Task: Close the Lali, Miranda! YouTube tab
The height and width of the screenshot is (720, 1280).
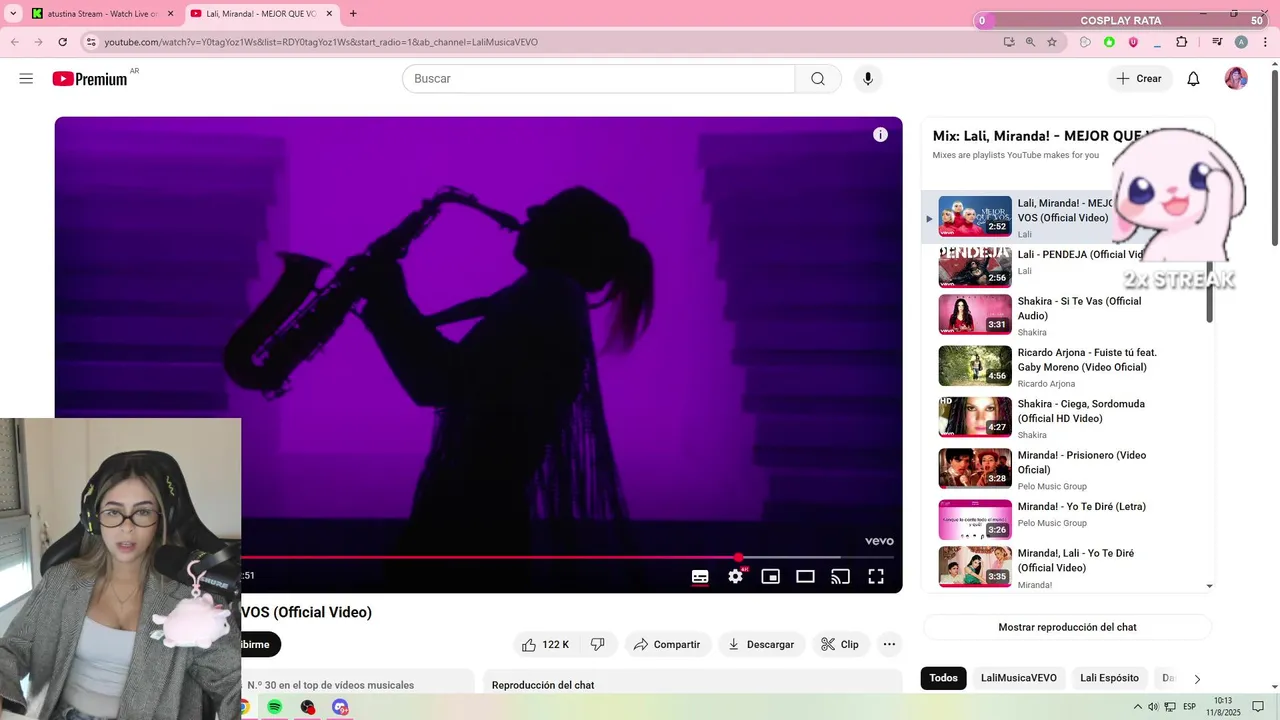Action: pos(329,14)
